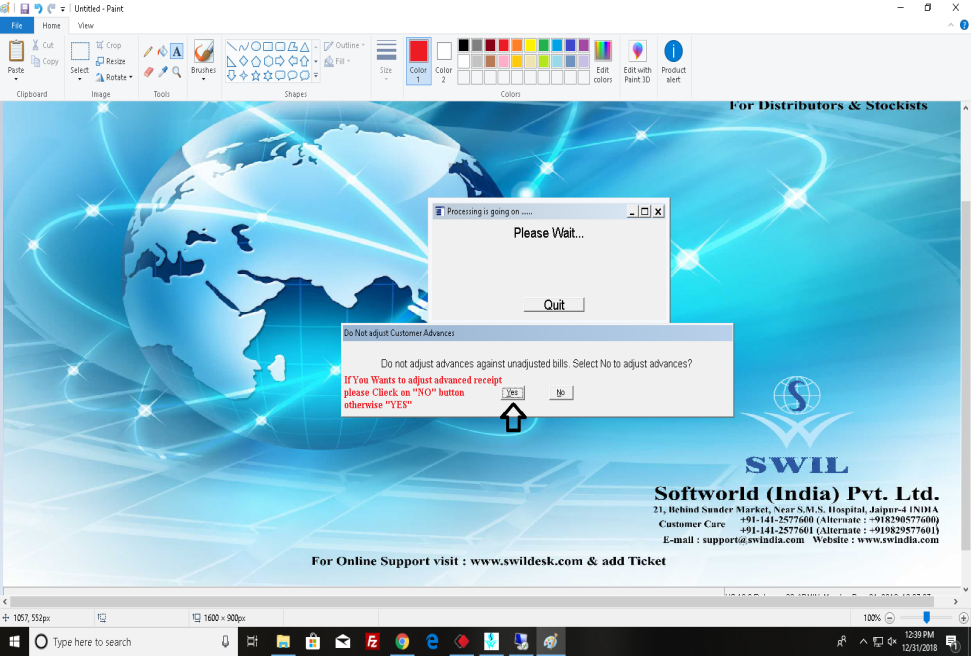Open the File menu
971x656 pixels.
pyautogui.click(x=17, y=25)
